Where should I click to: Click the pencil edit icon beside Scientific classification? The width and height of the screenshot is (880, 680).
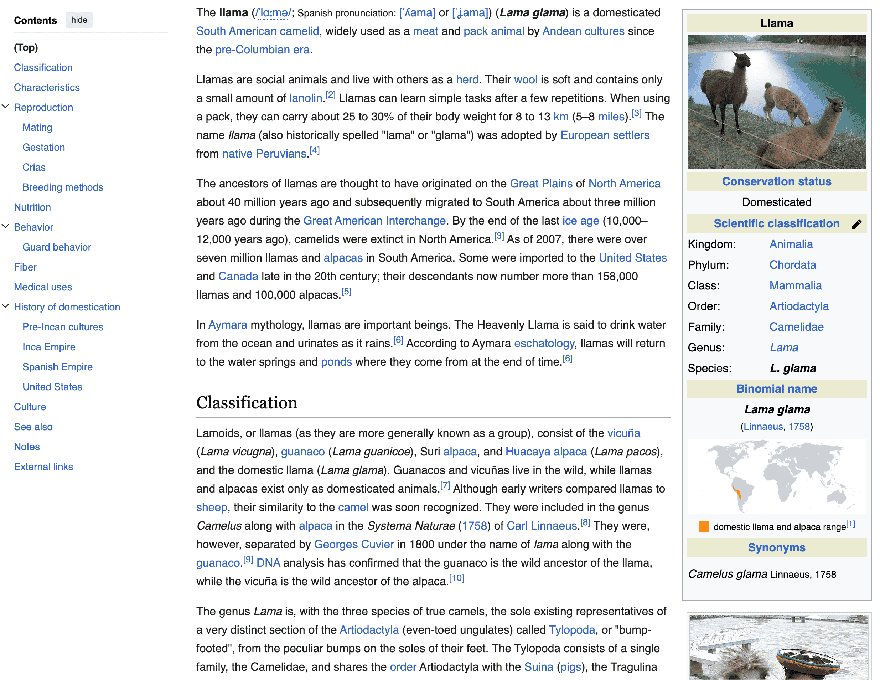856,225
